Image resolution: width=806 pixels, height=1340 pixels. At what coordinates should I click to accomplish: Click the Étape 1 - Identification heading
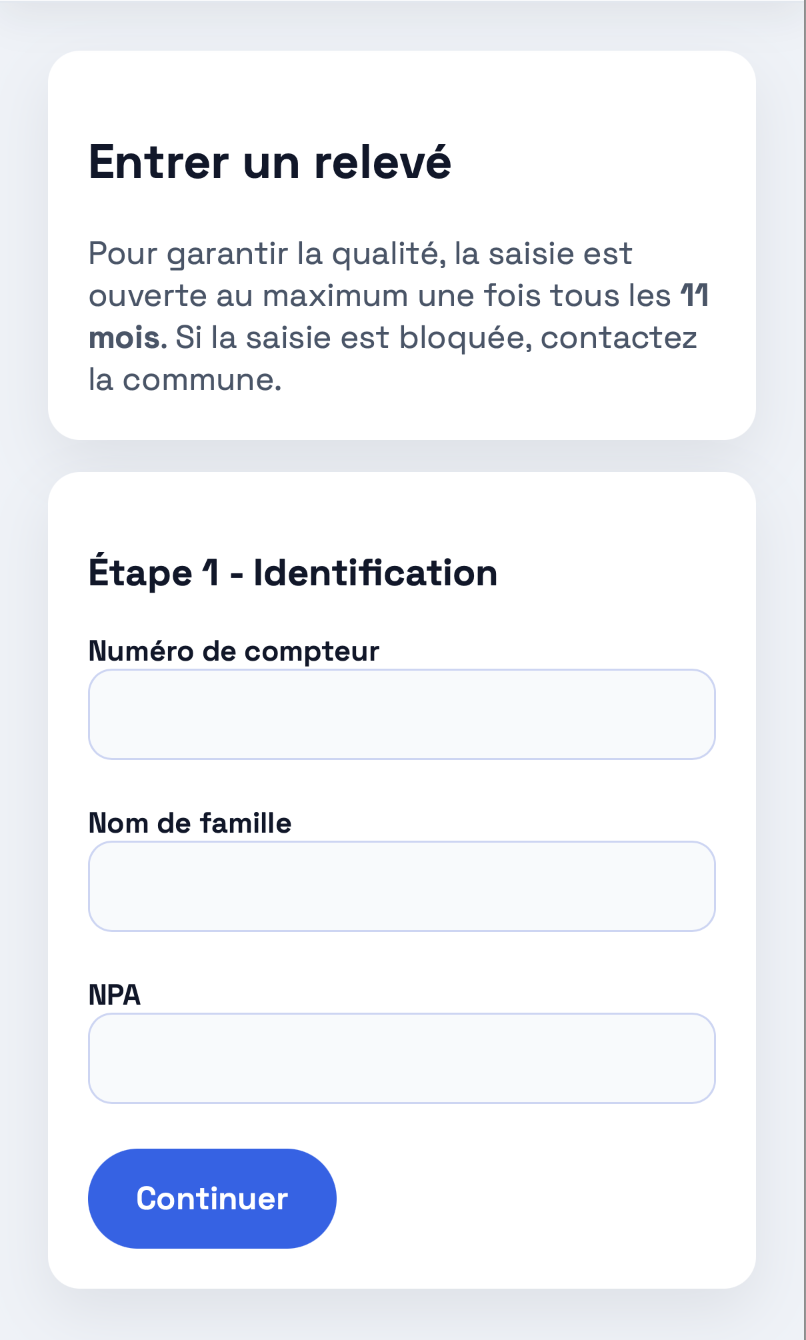(293, 572)
